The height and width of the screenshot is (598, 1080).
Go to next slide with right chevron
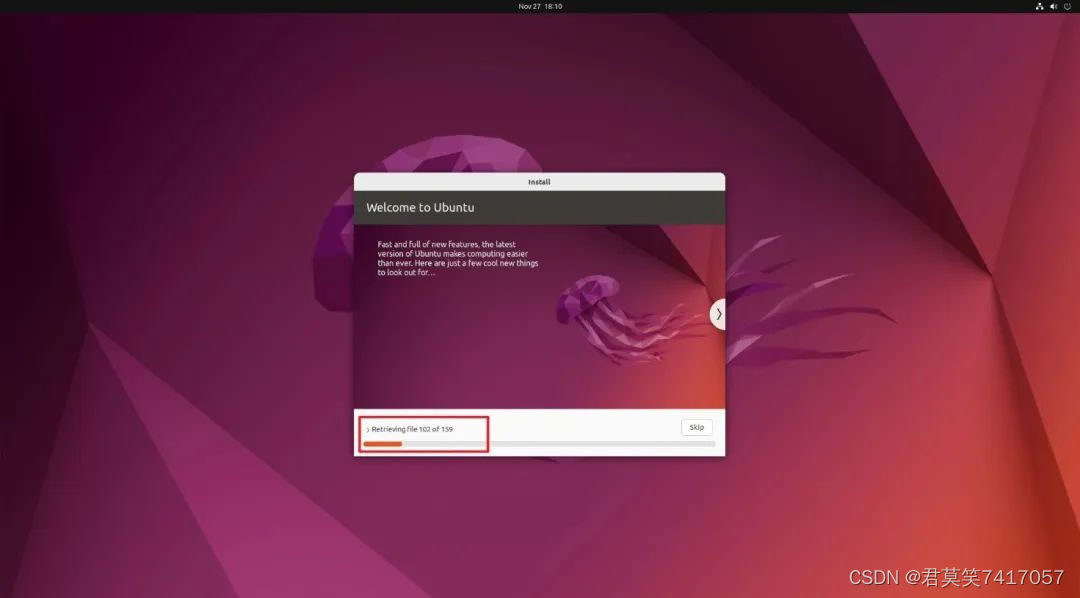click(x=718, y=314)
